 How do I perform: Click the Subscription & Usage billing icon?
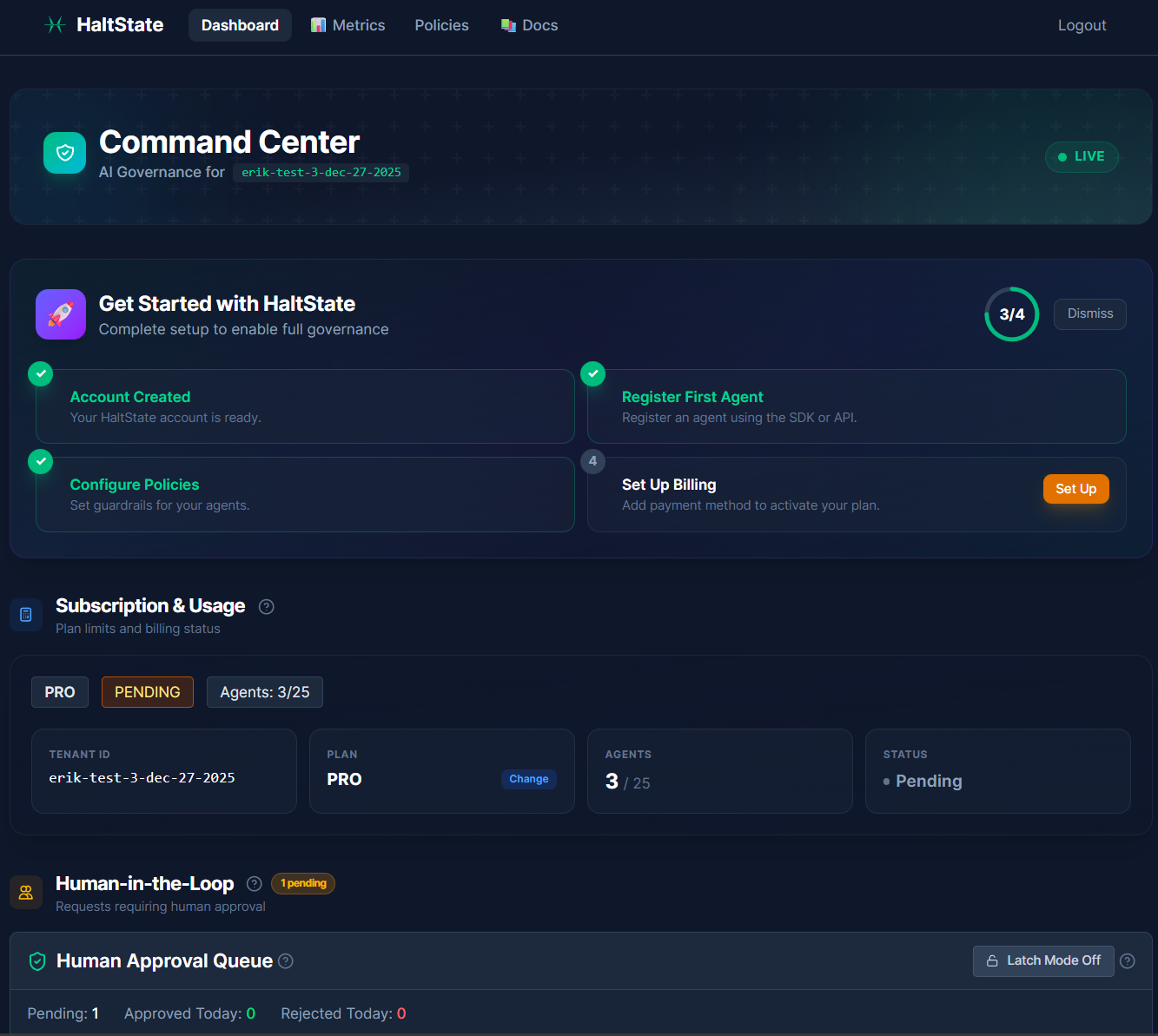click(25, 614)
